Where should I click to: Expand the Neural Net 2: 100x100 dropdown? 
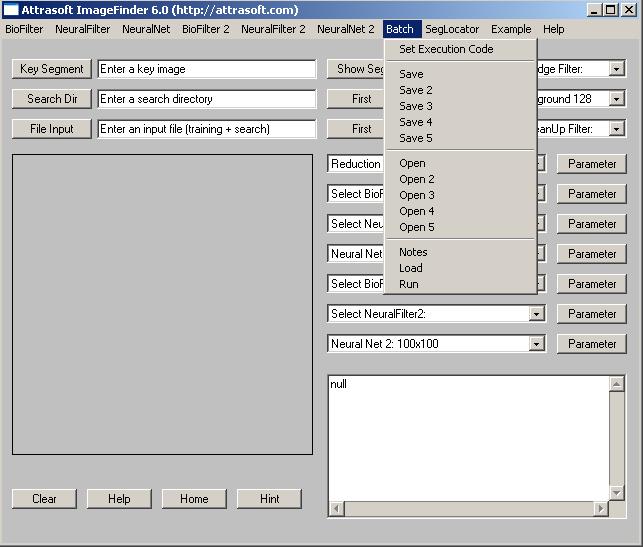tap(537, 344)
